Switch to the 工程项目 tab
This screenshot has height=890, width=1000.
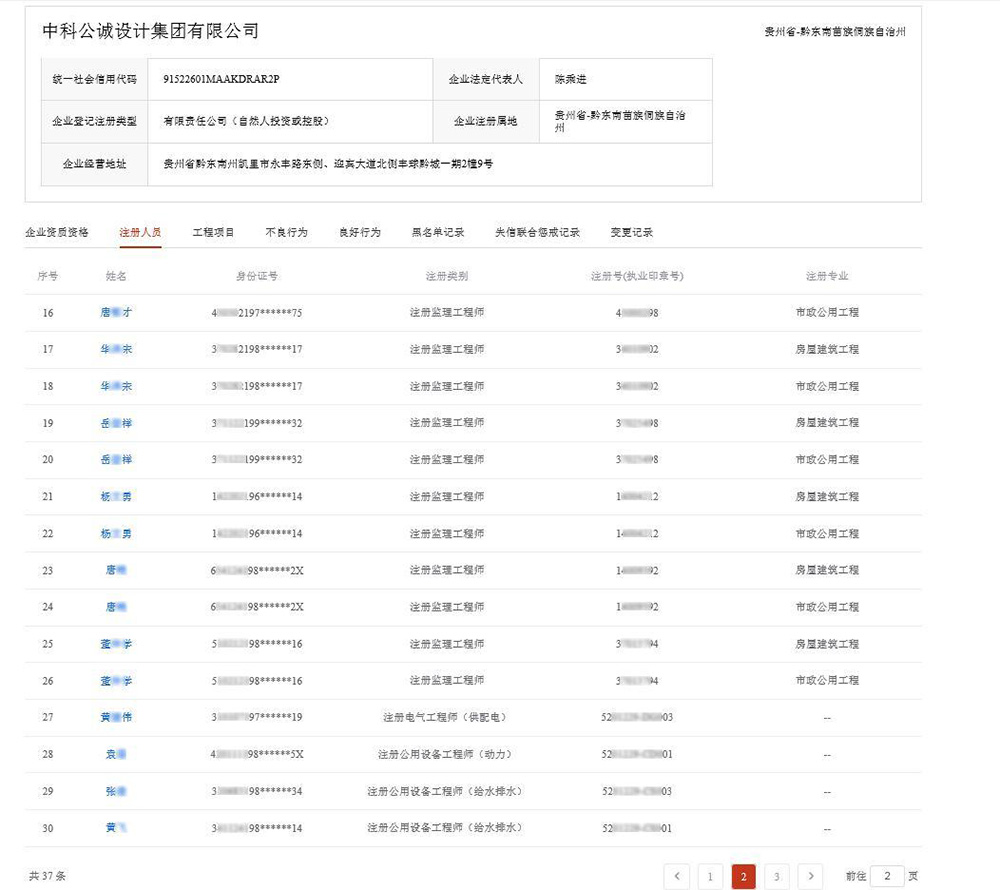(213, 232)
